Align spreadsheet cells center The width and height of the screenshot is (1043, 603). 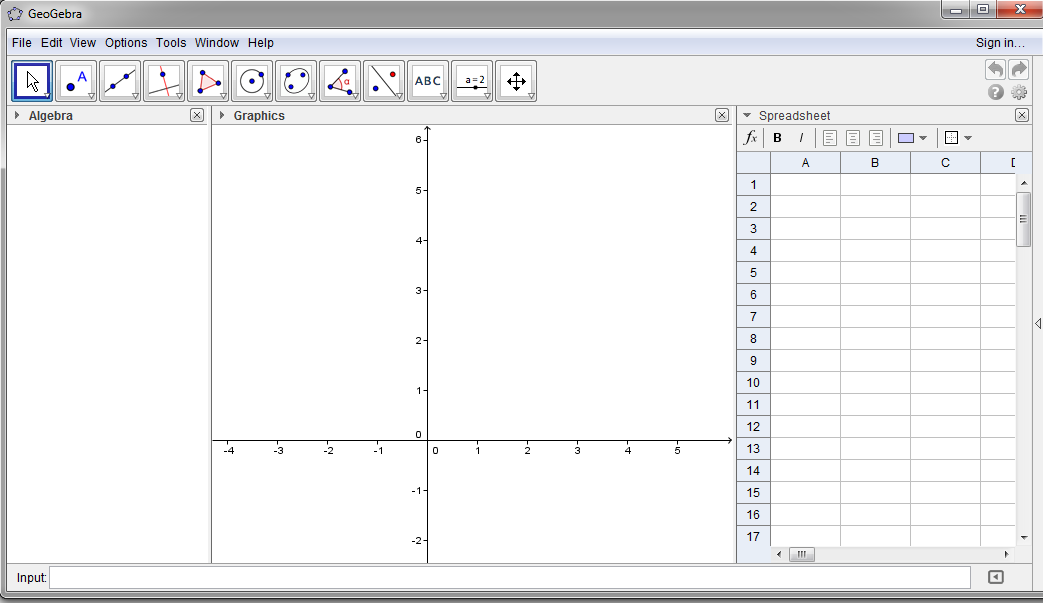853,138
